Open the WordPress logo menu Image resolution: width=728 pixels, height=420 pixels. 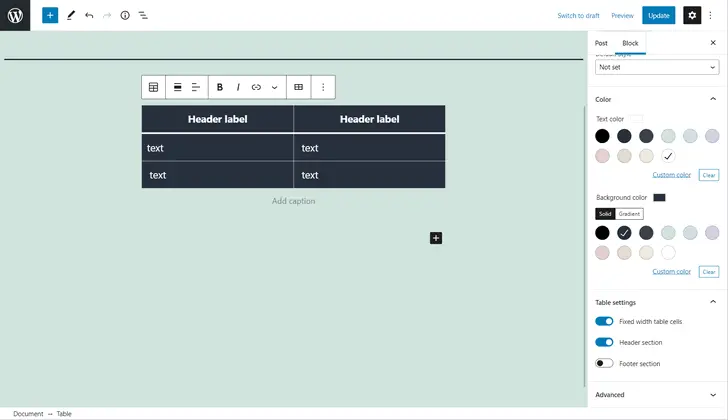(15, 15)
